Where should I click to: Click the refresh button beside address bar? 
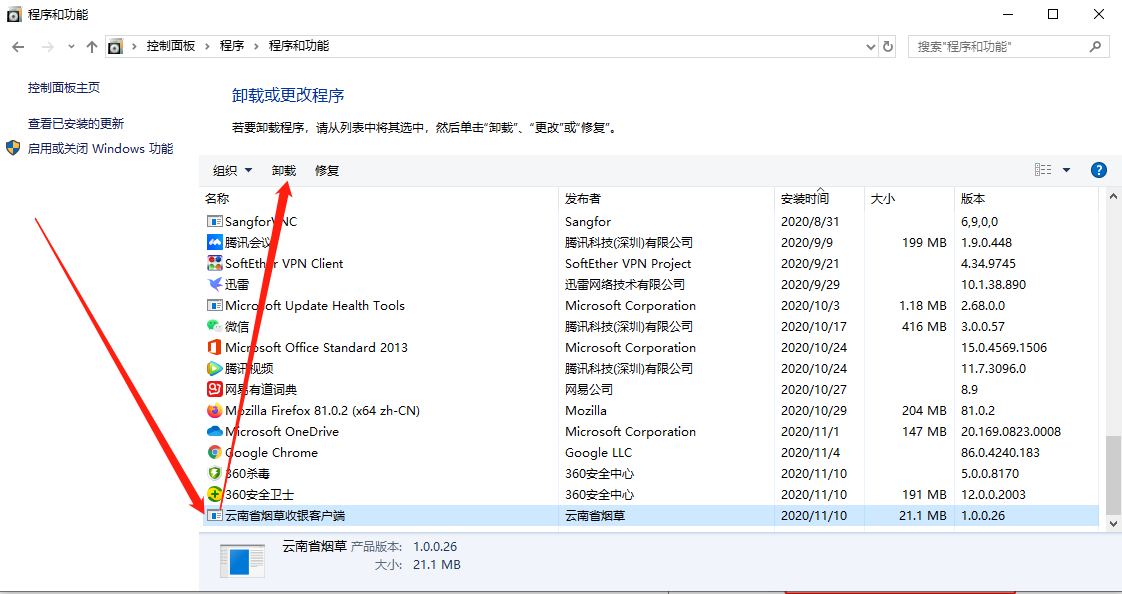(x=888, y=46)
